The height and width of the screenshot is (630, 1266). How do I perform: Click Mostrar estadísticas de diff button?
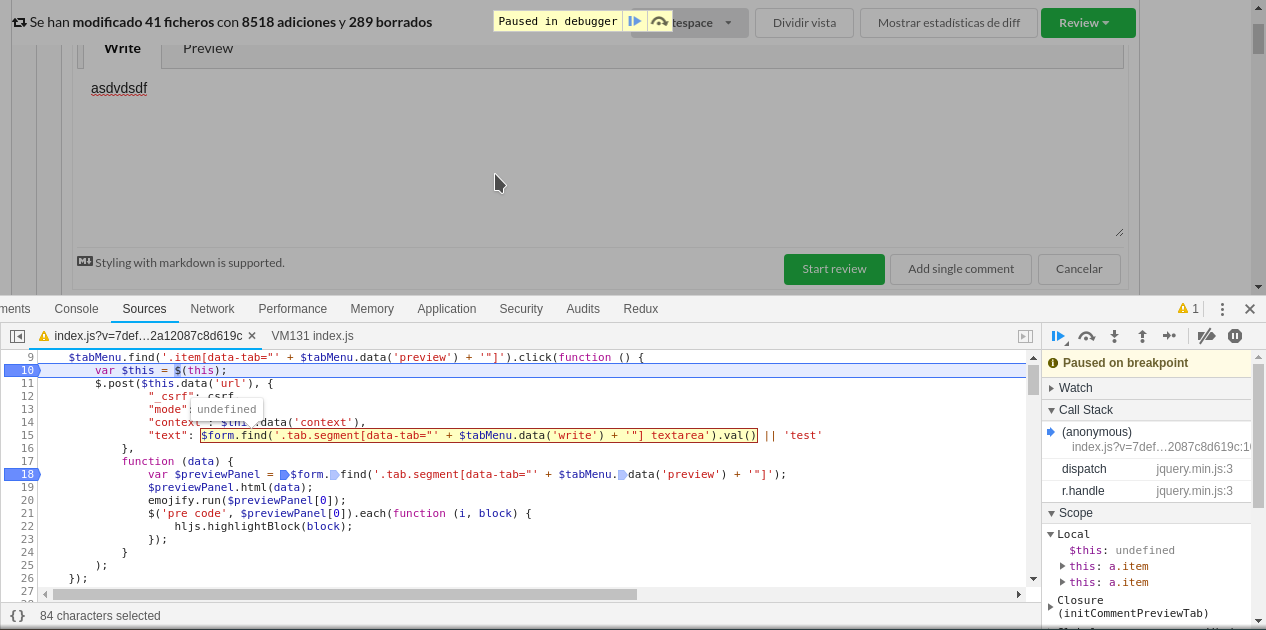coord(949,23)
